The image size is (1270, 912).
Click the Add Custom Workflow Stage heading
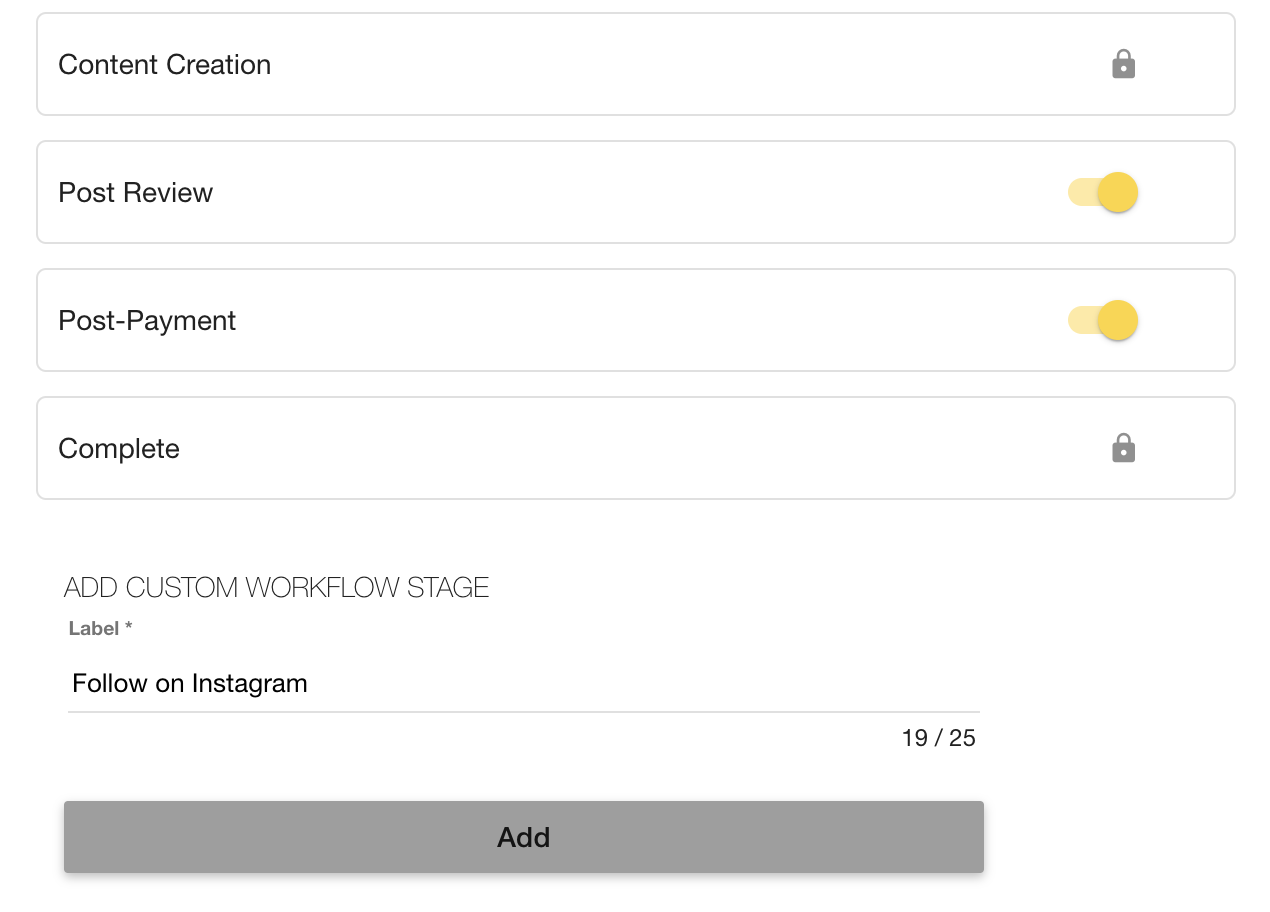tap(277, 587)
